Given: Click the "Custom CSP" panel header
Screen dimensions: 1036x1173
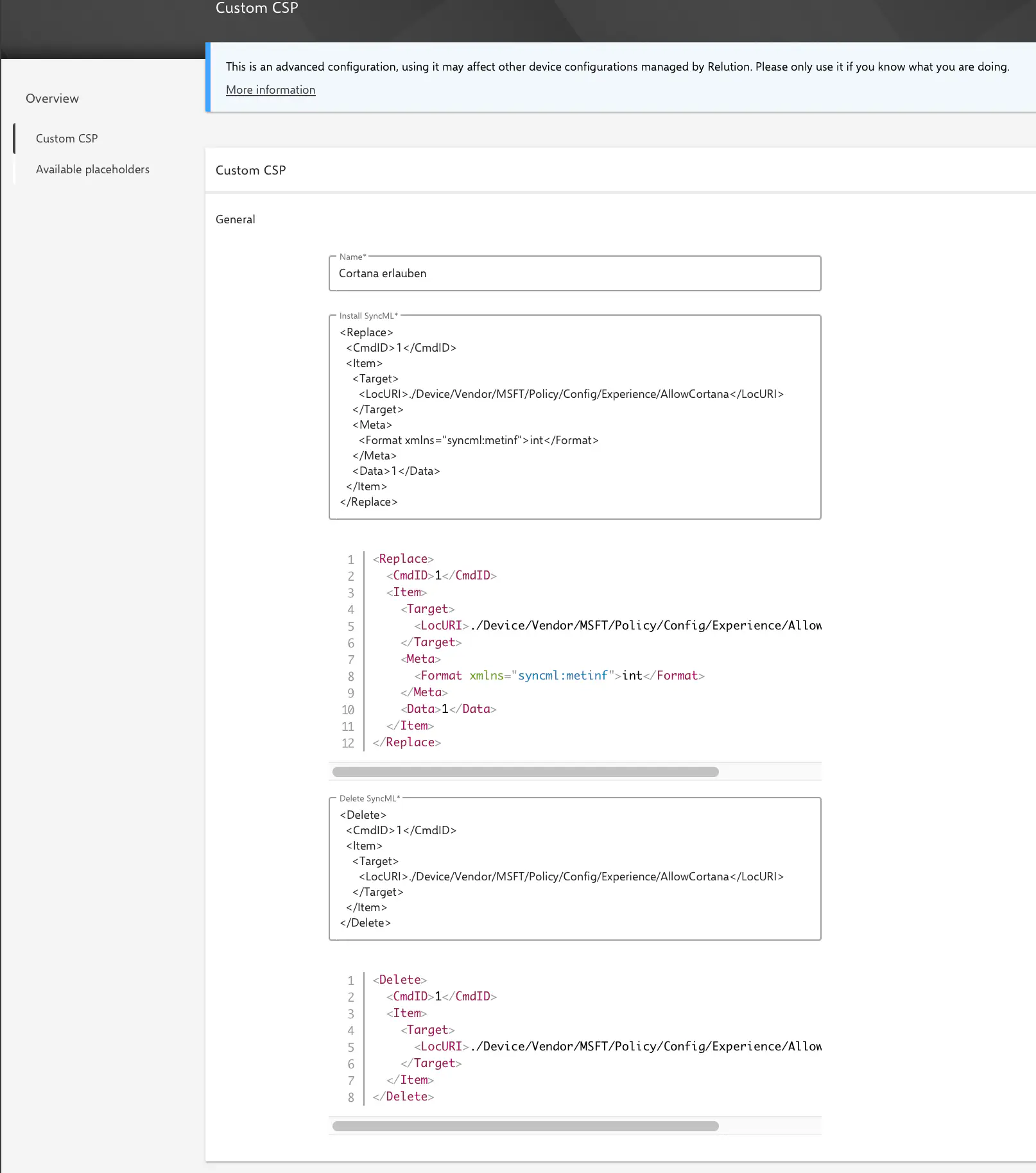Looking at the screenshot, I should (x=251, y=170).
